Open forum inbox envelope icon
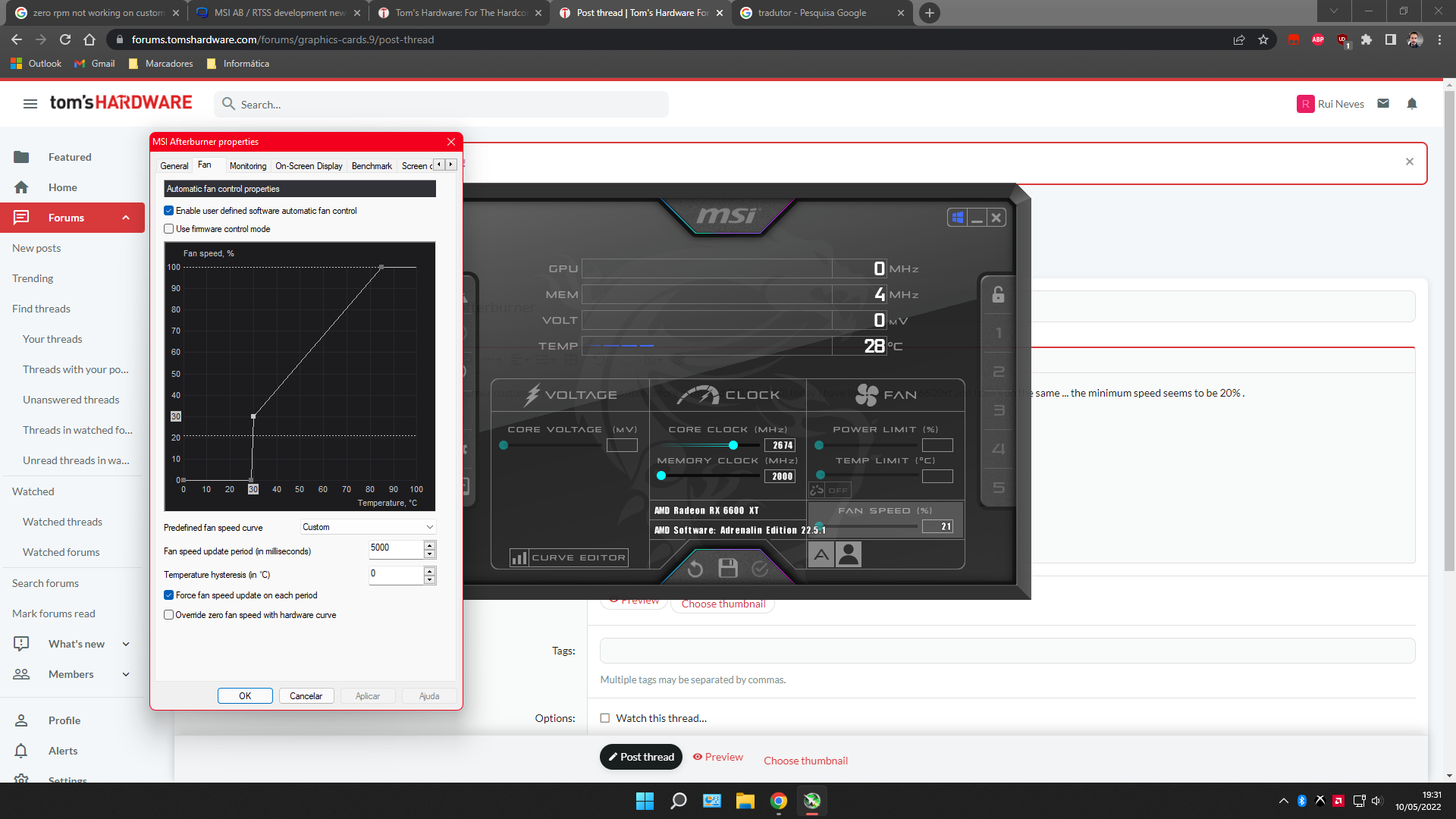 point(1383,103)
